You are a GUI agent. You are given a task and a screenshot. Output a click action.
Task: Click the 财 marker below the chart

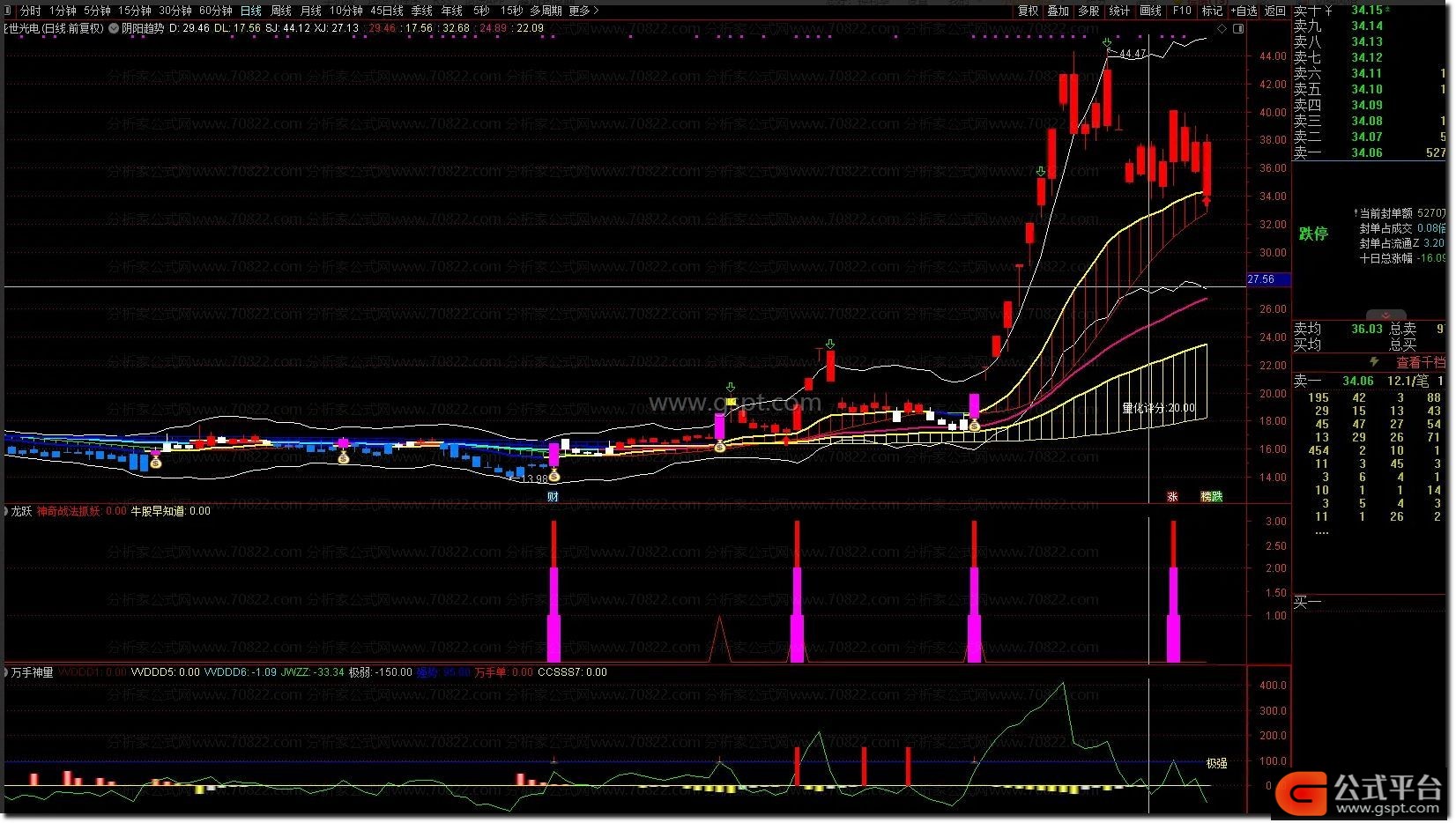553,496
